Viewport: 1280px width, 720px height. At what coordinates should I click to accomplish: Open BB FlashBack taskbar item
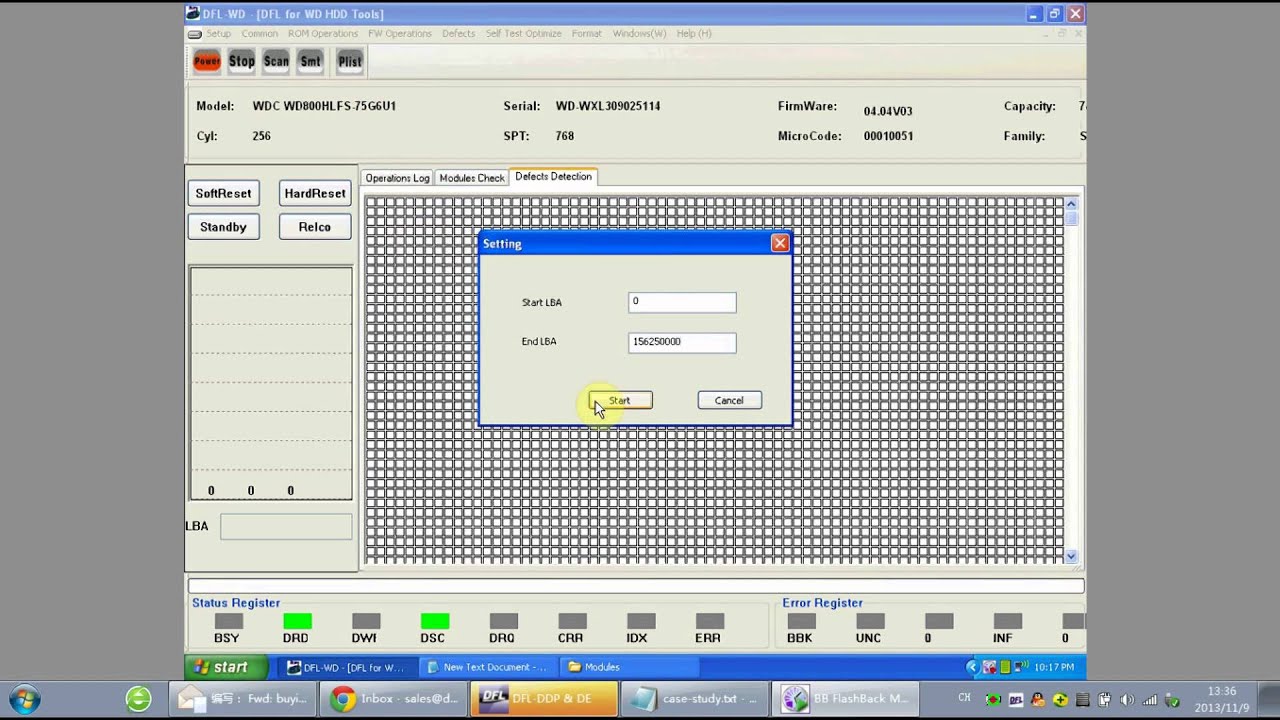[846, 699]
